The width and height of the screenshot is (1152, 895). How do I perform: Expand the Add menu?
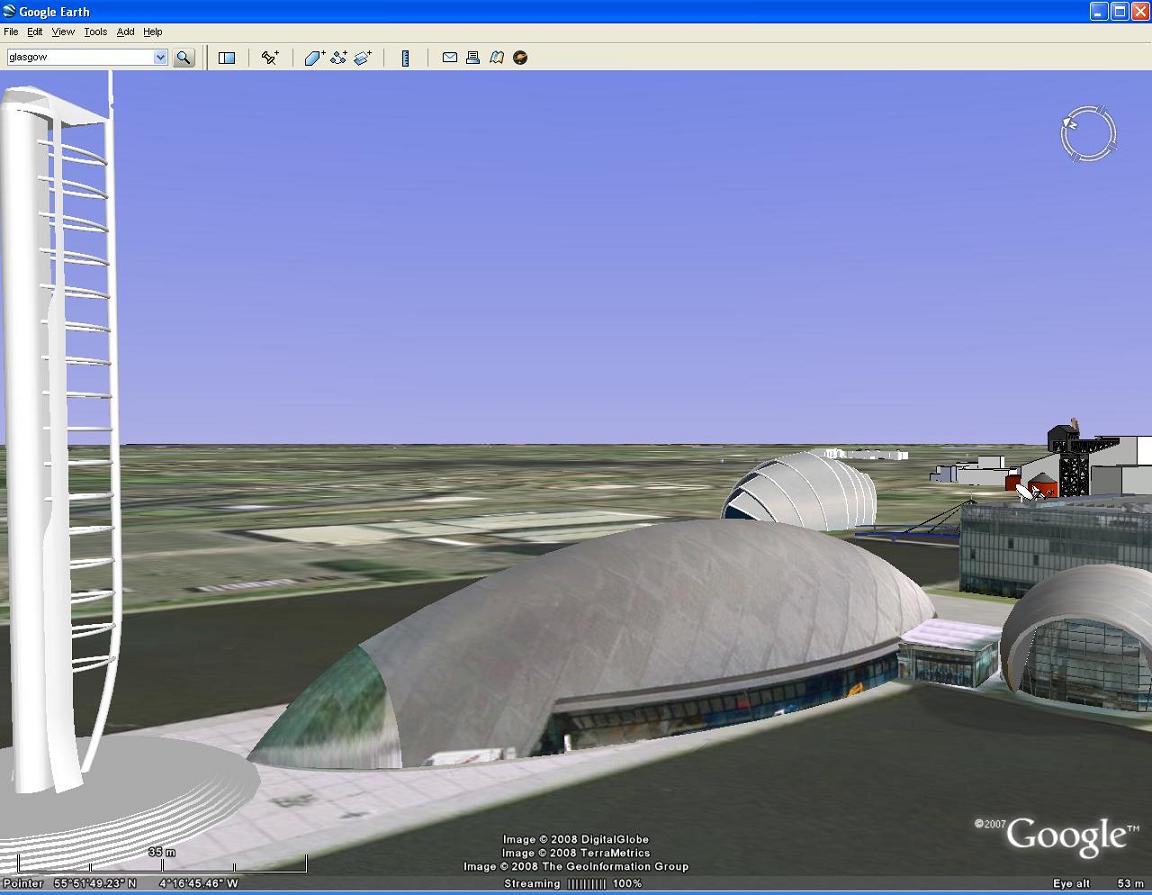(125, 32)
